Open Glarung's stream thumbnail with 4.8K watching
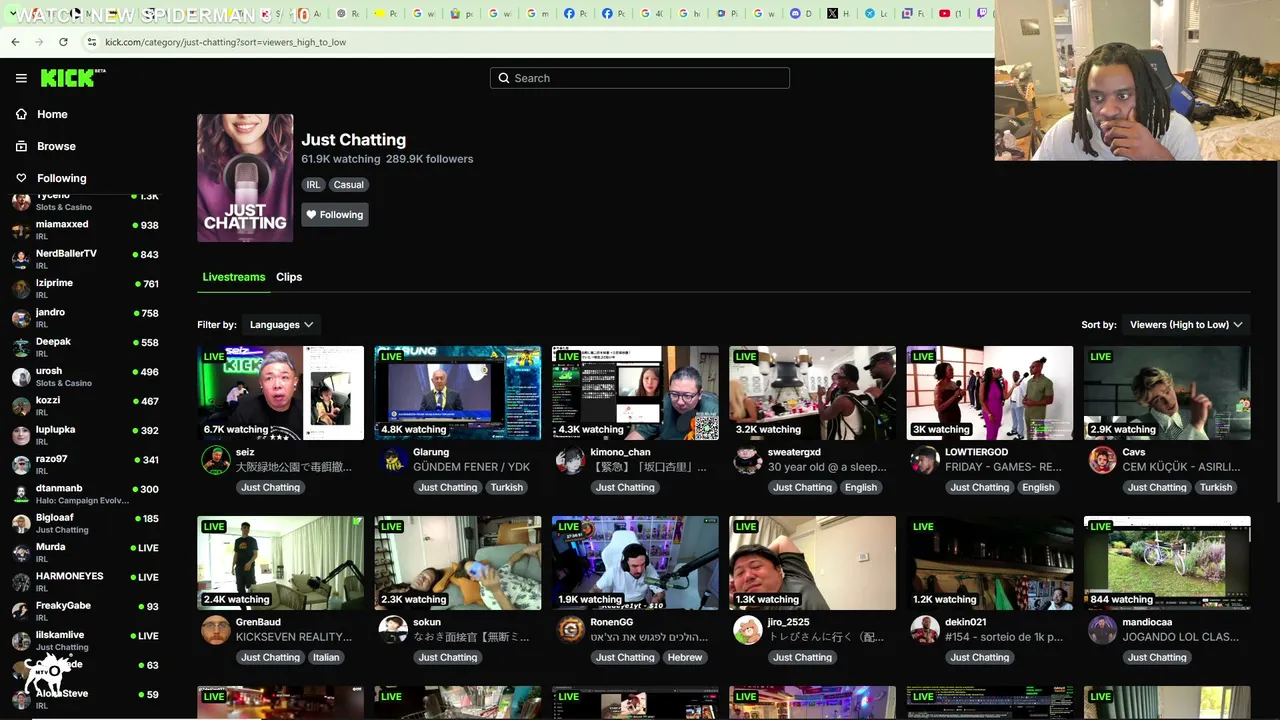1280x720 pixels. tap(458, 393)
